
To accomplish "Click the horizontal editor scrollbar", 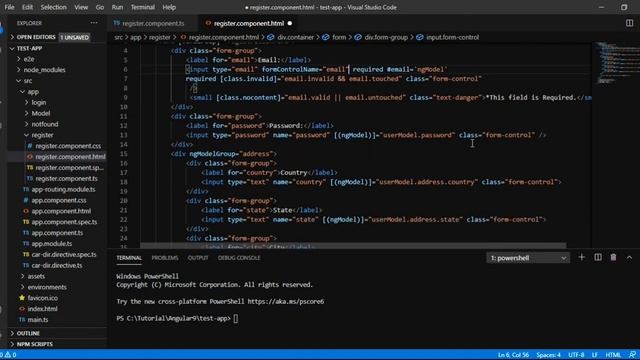I will (x=353, y=246).
